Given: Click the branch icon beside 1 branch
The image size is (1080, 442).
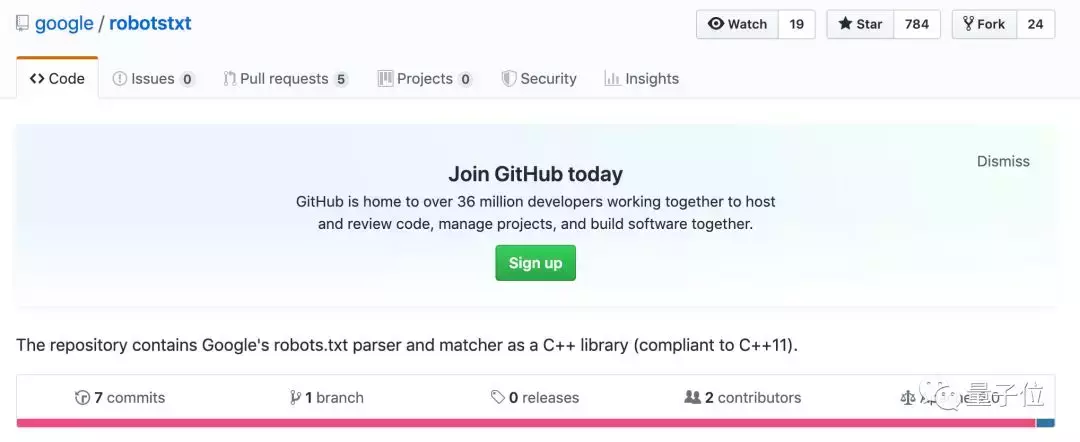Looking at the screenshot, I should (x=295, y=398).
